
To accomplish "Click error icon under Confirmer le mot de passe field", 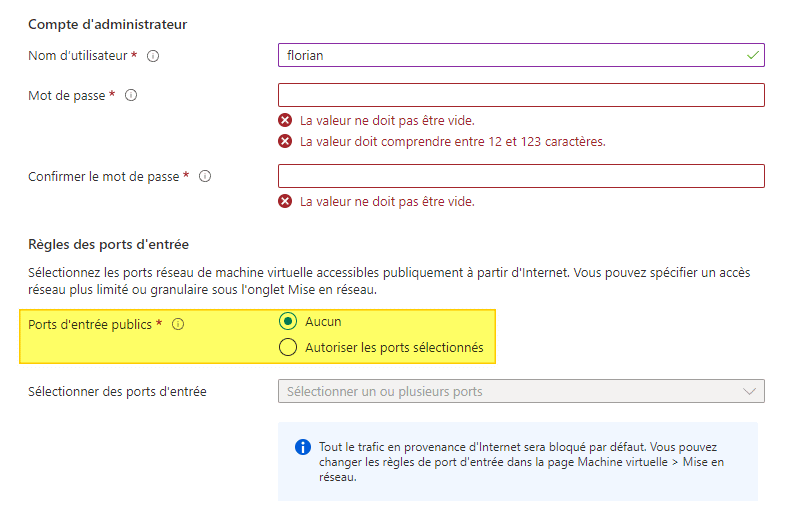I will (x=285, y=201).
